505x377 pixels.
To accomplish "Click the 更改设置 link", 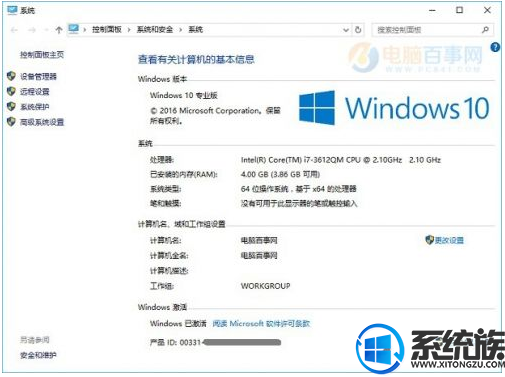I will pyautogui.click(x=449, y=240).
